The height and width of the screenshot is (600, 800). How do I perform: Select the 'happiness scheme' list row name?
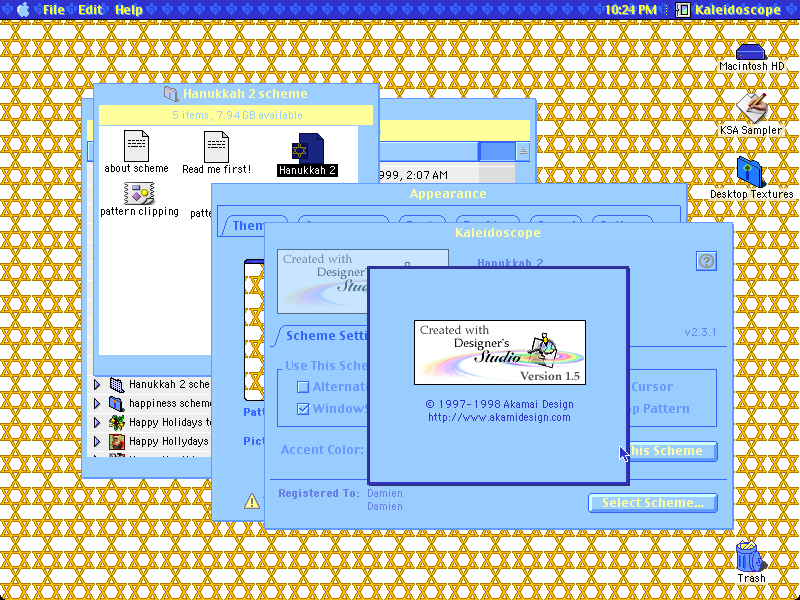[170, 403]
